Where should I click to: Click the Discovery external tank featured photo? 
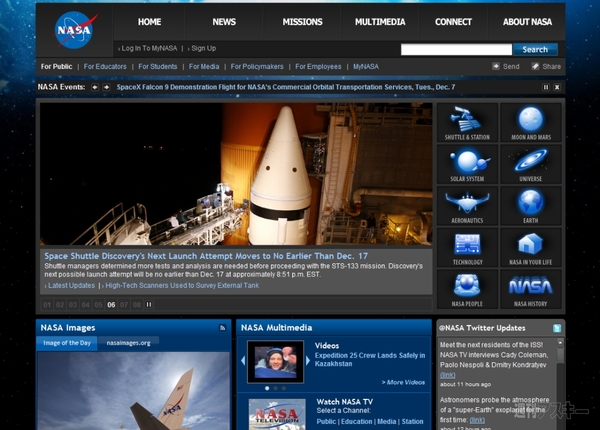236,174
